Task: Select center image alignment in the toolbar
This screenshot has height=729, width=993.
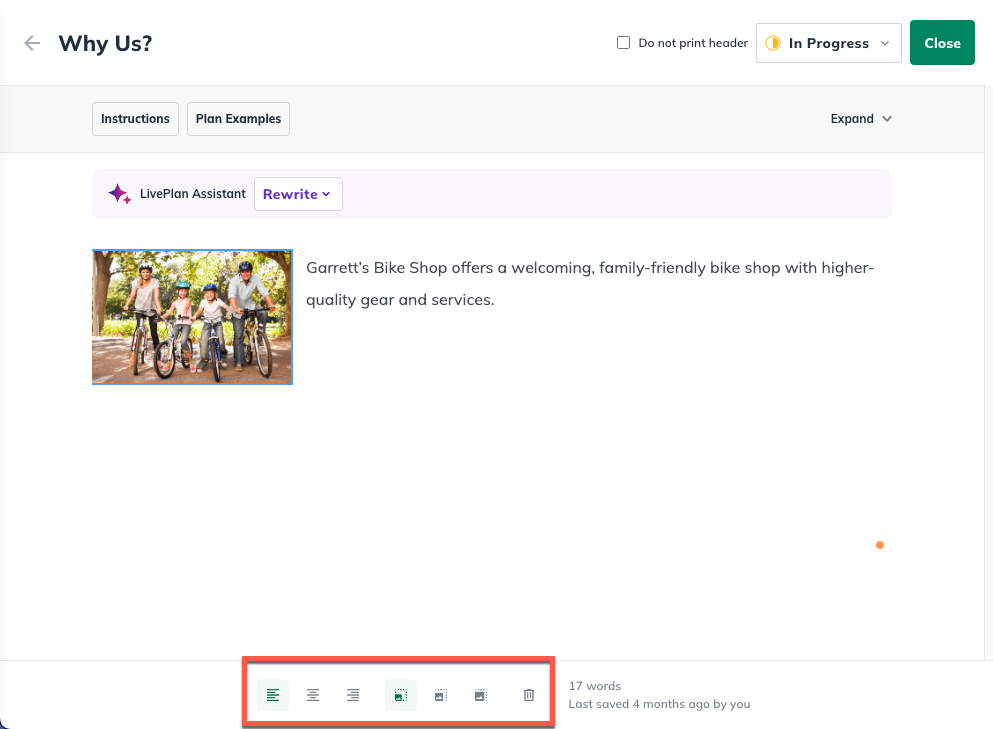Action: click(313, 695)
